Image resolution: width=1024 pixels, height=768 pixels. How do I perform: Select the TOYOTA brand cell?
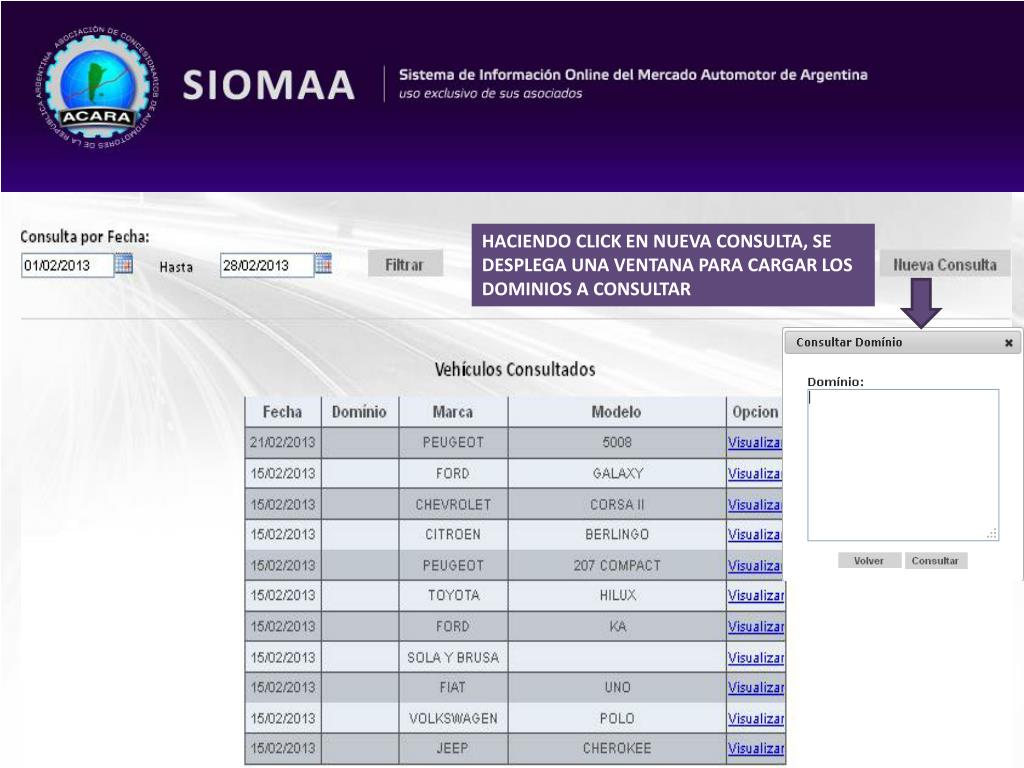point(453,596)
